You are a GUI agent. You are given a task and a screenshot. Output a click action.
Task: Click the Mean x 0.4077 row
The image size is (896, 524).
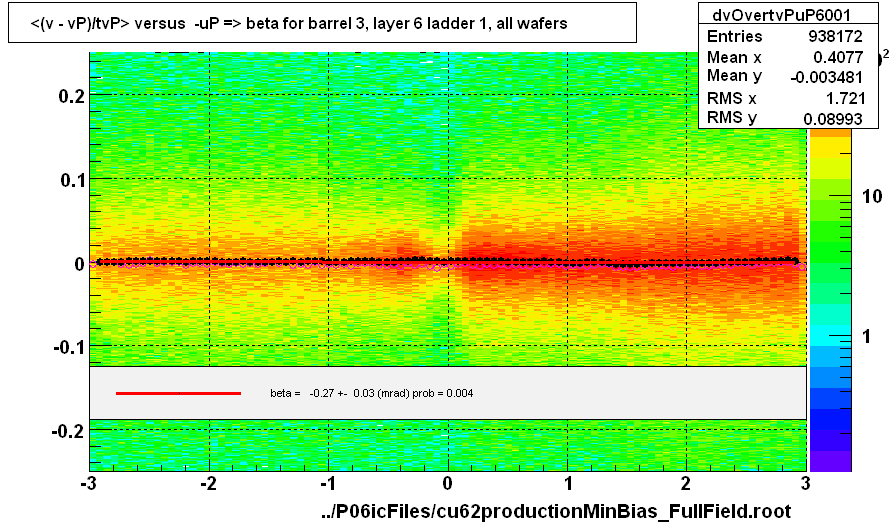tap(787, 57)
